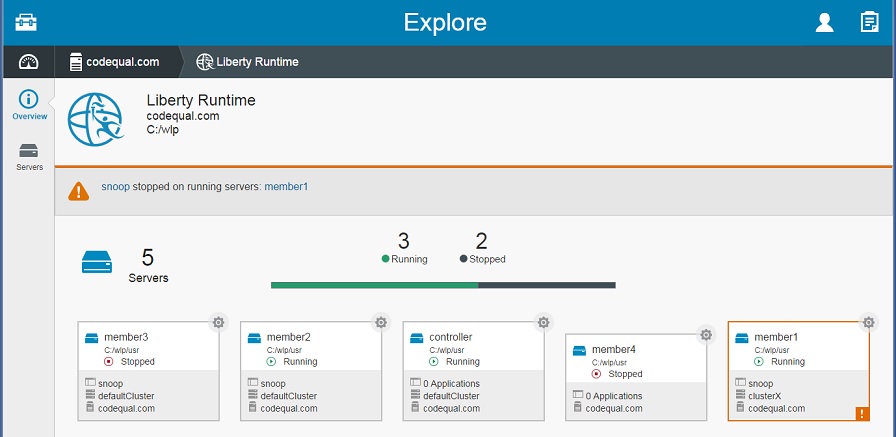Open the clipboard notes icon in header
This screenshot has height=437, width=896.
[869, 22]
